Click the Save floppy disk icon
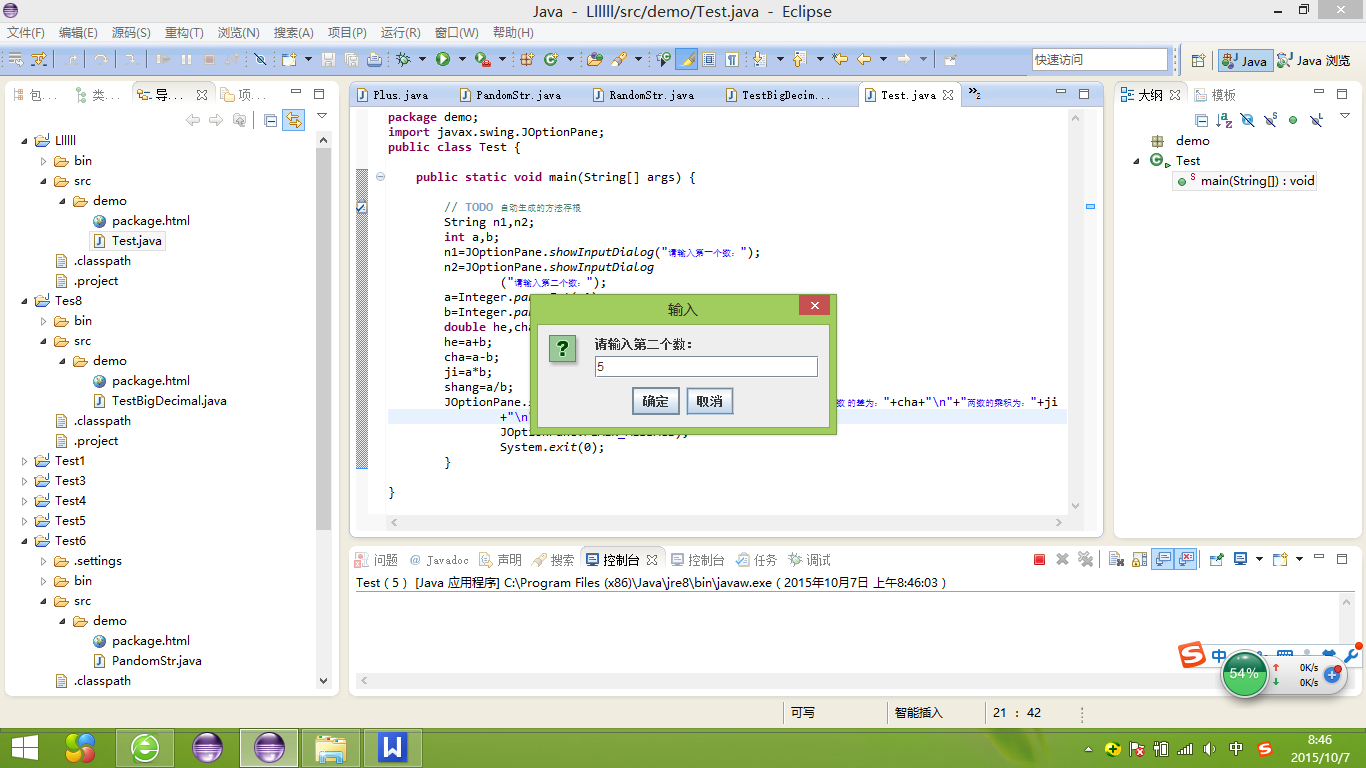Image resolution: width=1366 pixels, height=768 pixels. coord(328,59)
